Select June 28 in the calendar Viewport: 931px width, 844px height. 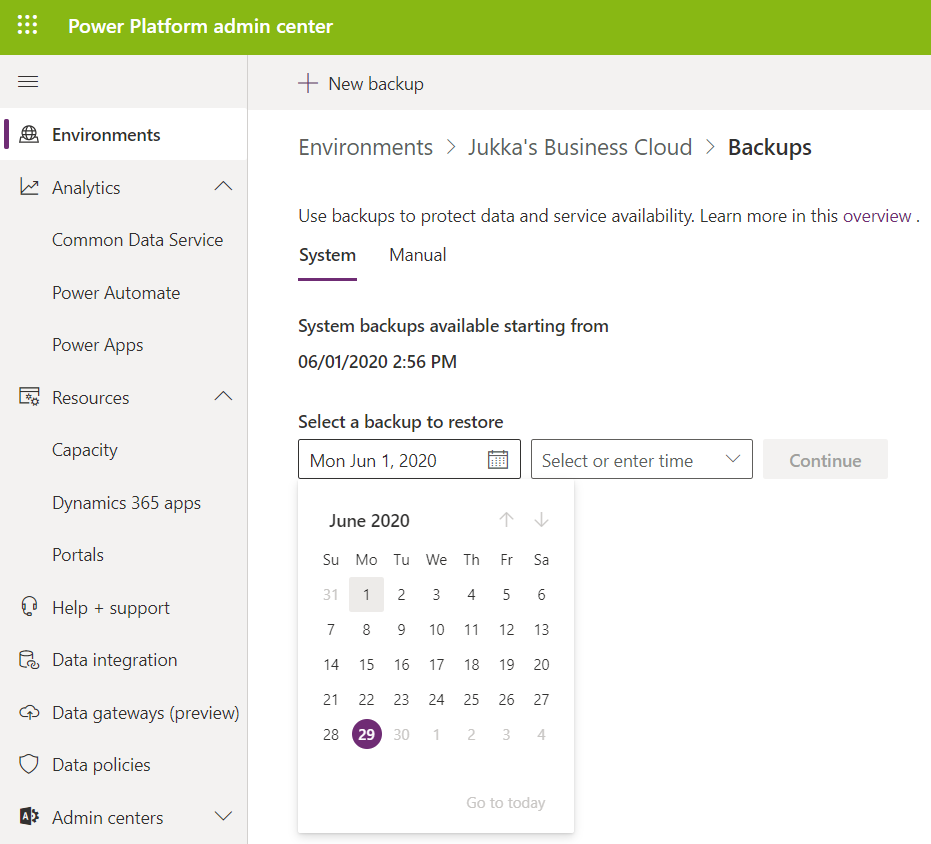[331, 734]
